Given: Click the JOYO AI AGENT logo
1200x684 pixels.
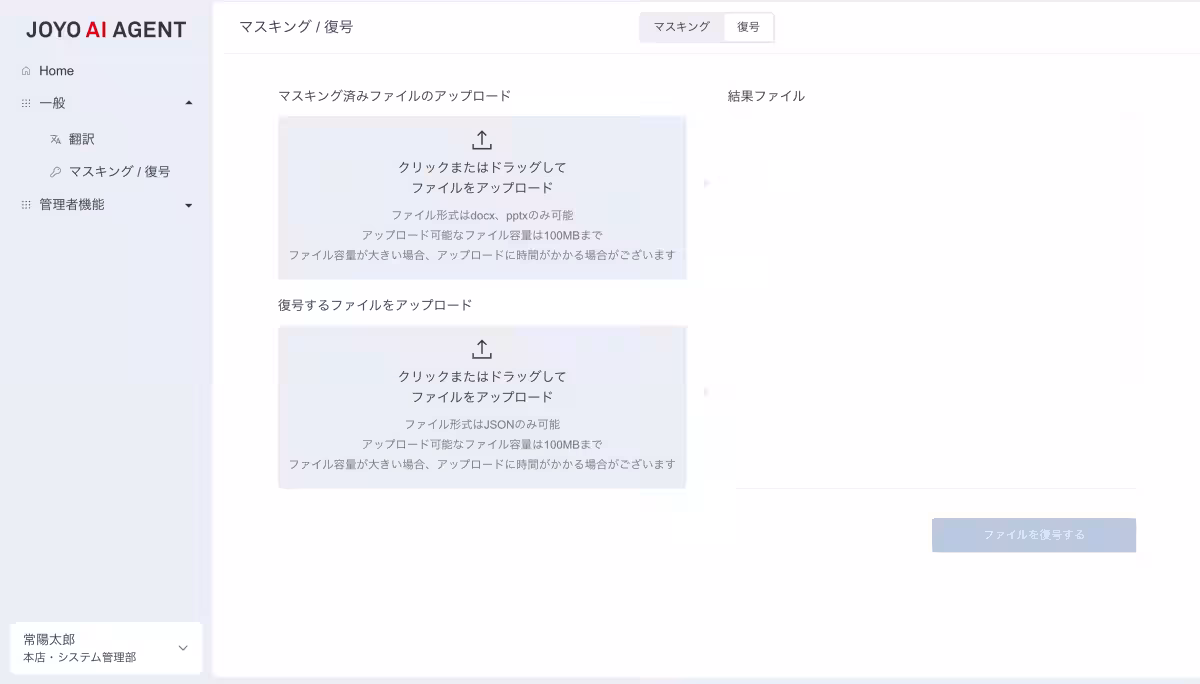Looking at the screenshot, I should tap(106, 29).
